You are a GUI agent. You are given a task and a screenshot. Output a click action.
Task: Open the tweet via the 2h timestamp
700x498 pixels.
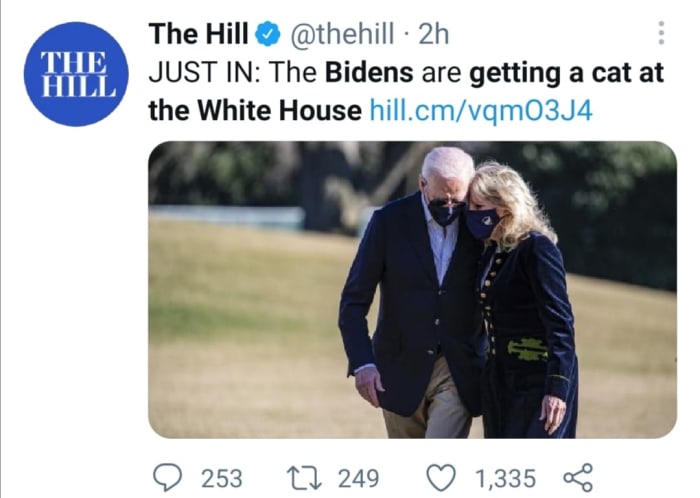[x=433, y=35]
